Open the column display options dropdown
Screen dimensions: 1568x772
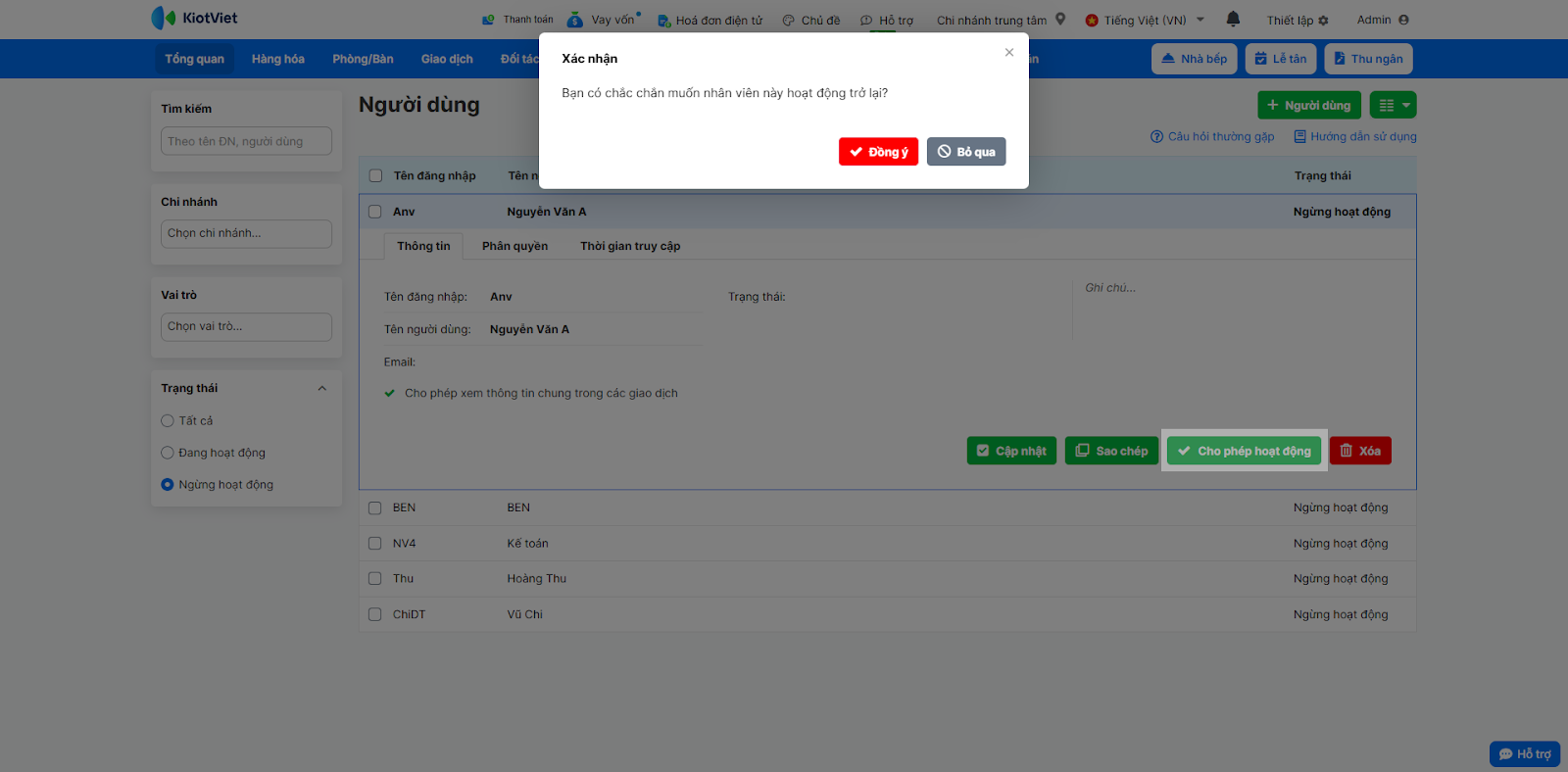coord(1393,105)
